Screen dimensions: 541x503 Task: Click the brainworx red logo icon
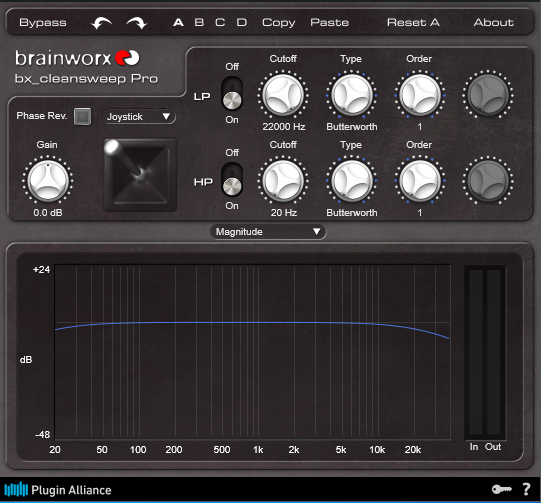(x=127, y=58)
